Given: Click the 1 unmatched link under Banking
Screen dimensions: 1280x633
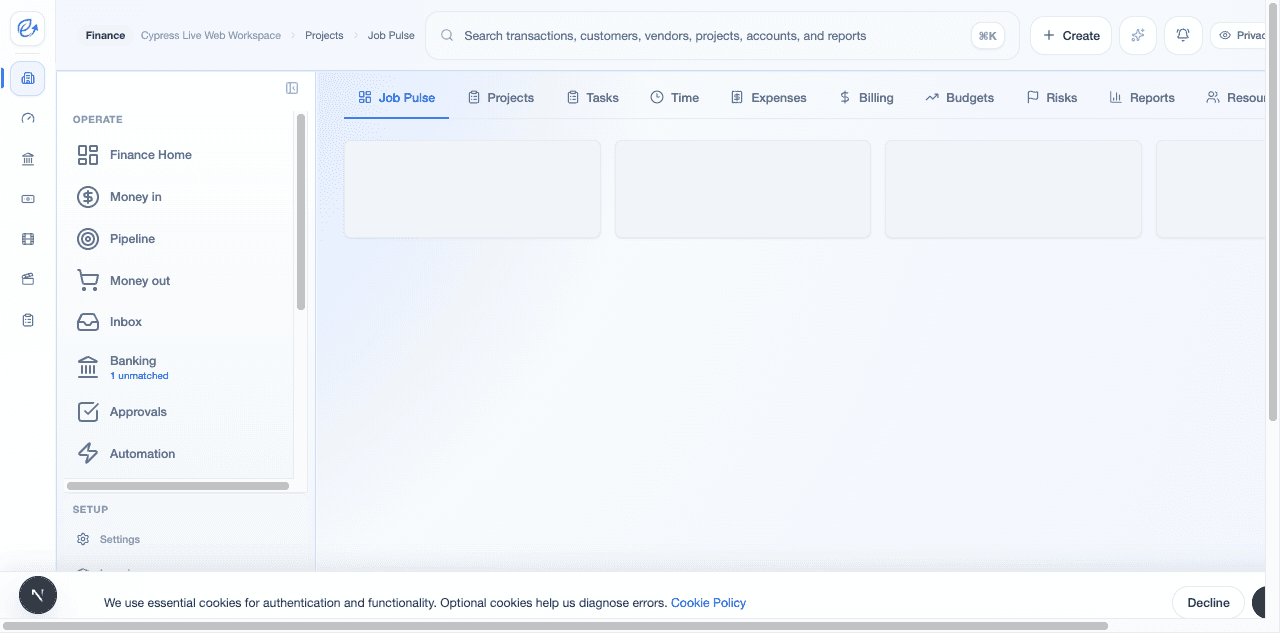Looking at the screenshot, I should point(139,376).
